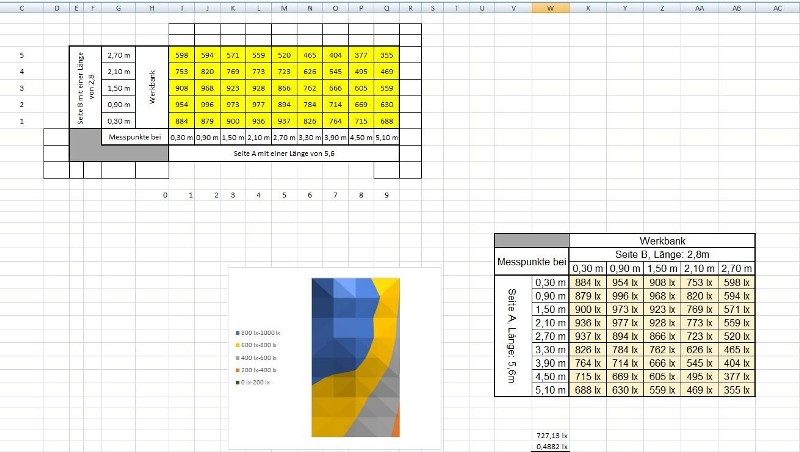Click the 'Messpunkte bei' cell in column G
This screenshot has width=800, height=452.
134,137
